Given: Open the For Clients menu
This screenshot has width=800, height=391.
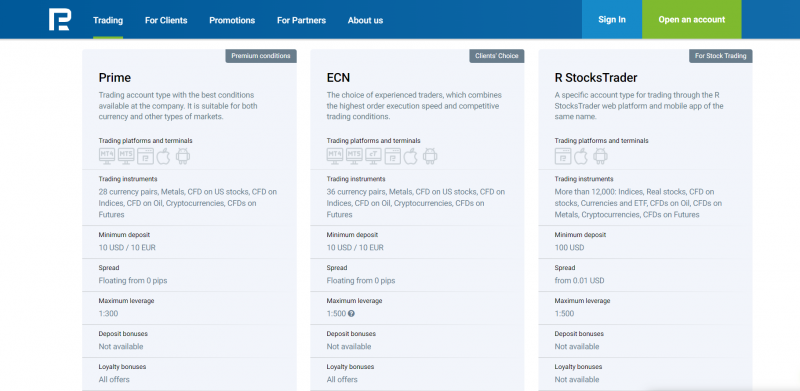Looking at the screenshot, I should click(x=166, y=20).
